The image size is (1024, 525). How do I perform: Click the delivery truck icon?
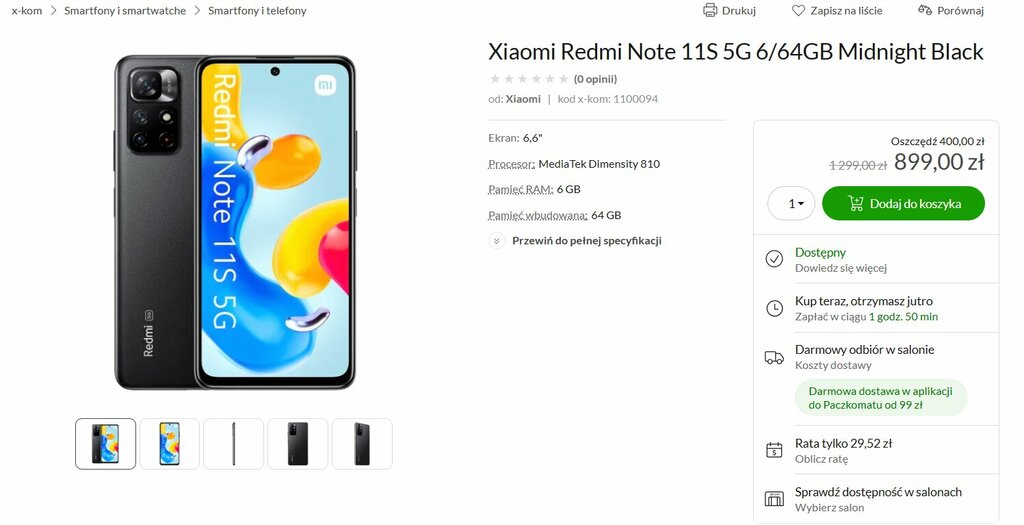[x=774, y=357]
